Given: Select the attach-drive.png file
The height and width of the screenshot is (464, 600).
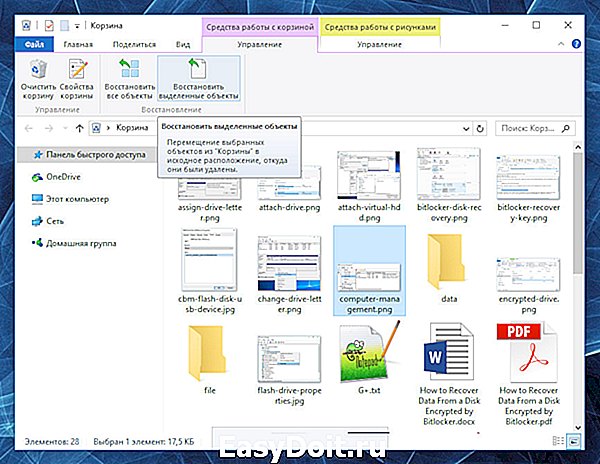Looking at the screenshot, I should click(x=289, y=191).
